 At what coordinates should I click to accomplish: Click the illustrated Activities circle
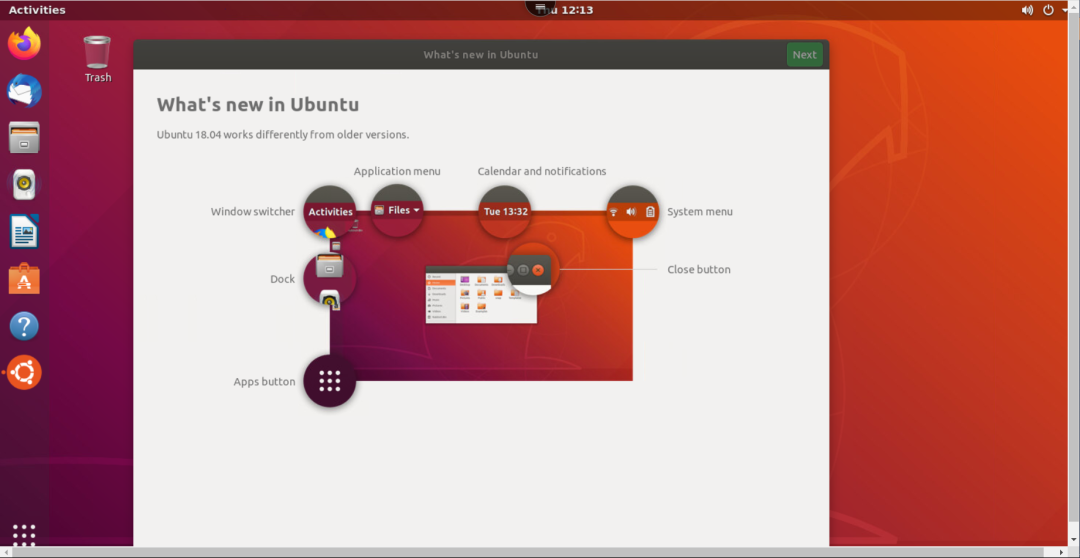pyautogui.click(x=331, y=211)
